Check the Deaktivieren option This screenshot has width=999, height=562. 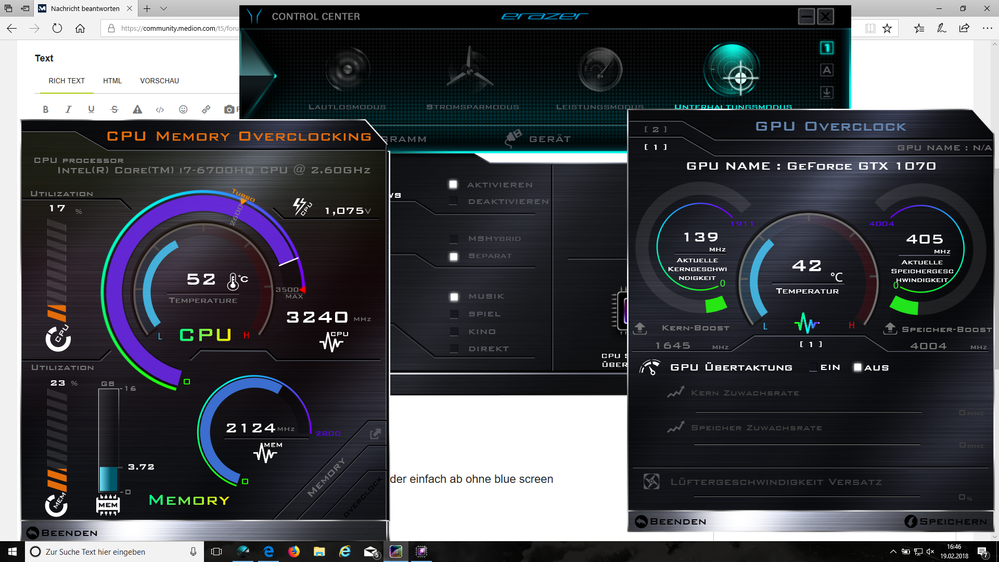tap(453, 202)
